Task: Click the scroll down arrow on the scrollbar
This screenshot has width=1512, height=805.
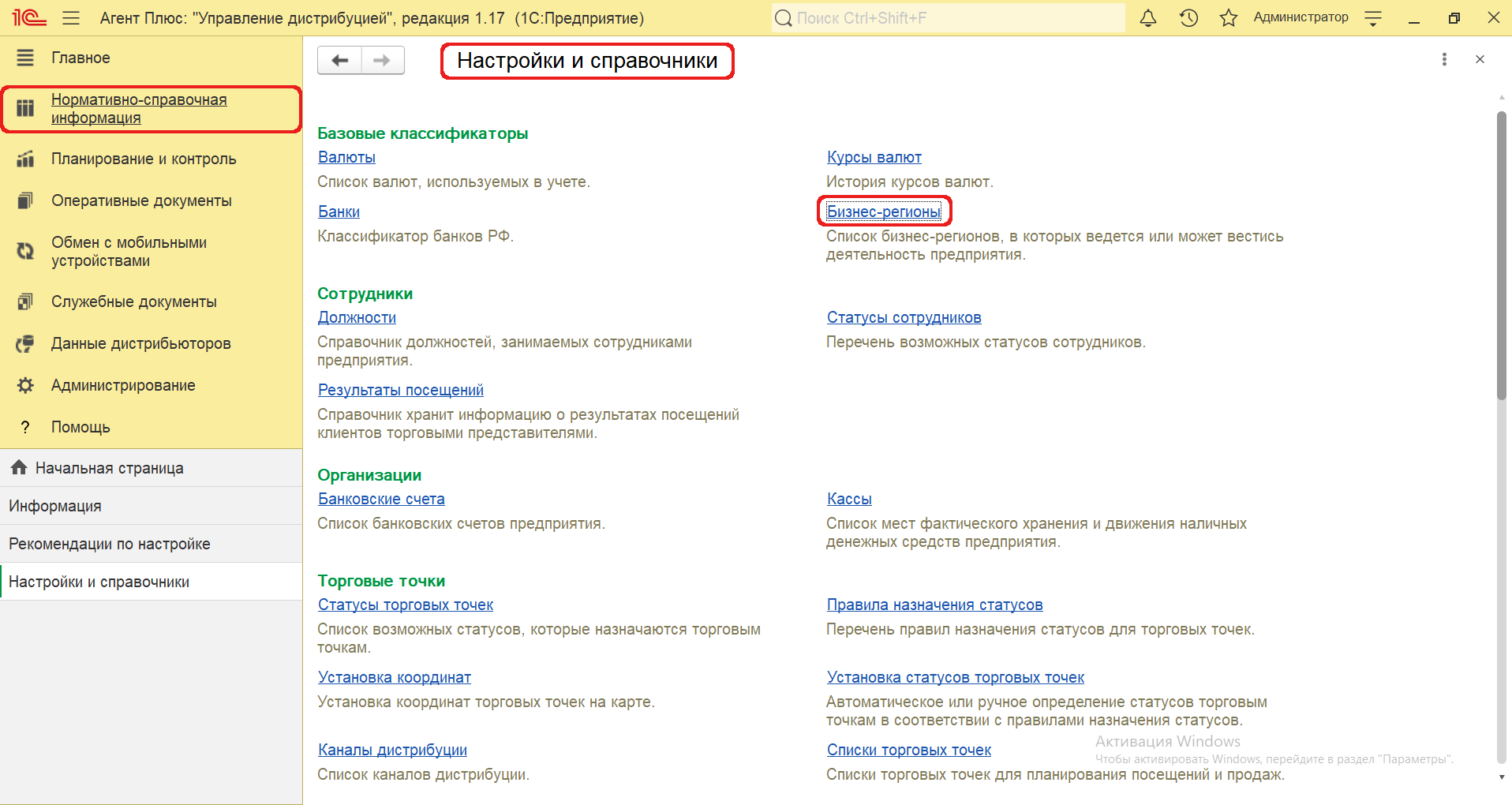Action: pos(1501,777)
